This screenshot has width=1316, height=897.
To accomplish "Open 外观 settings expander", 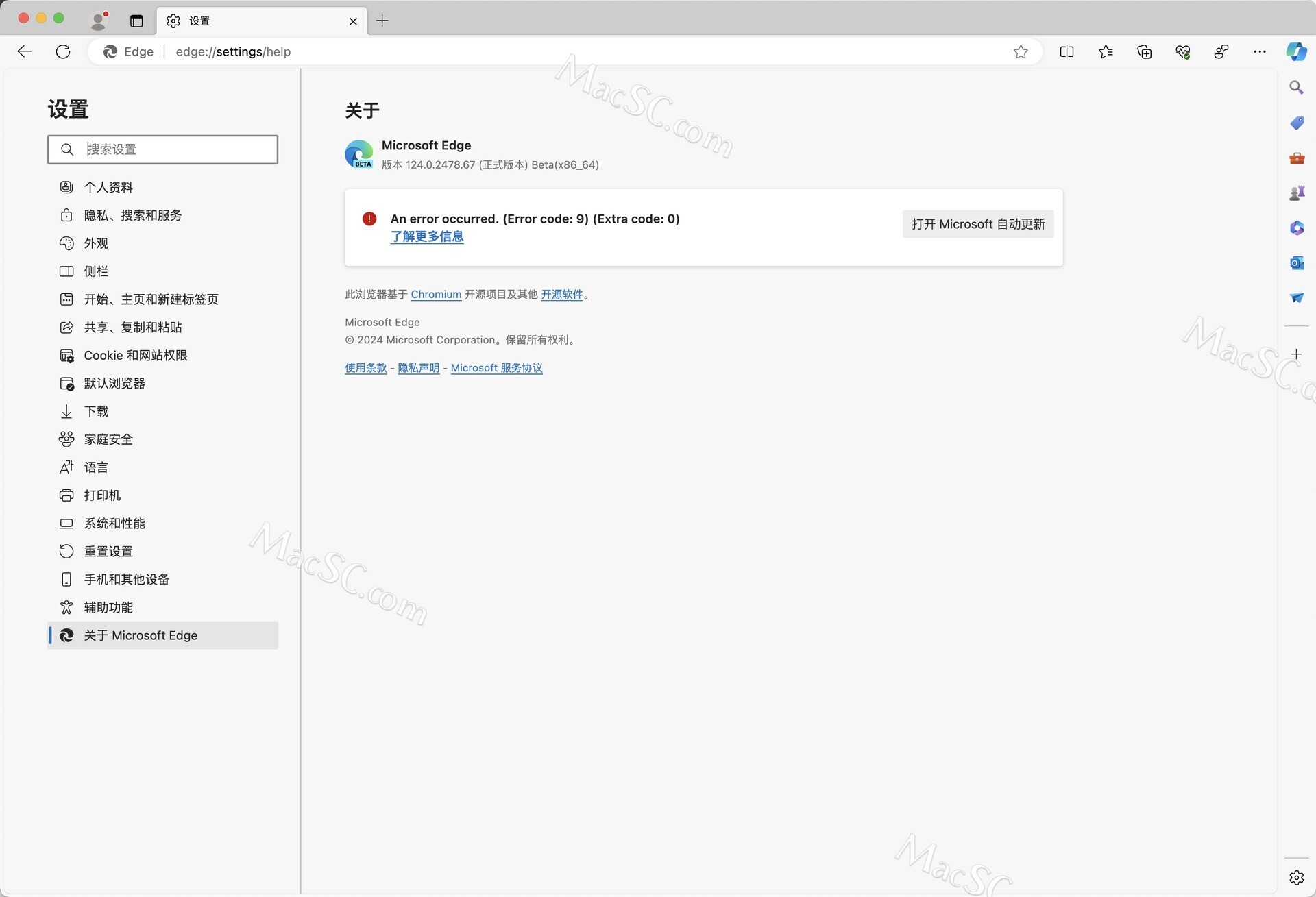I will coord(96,242).
